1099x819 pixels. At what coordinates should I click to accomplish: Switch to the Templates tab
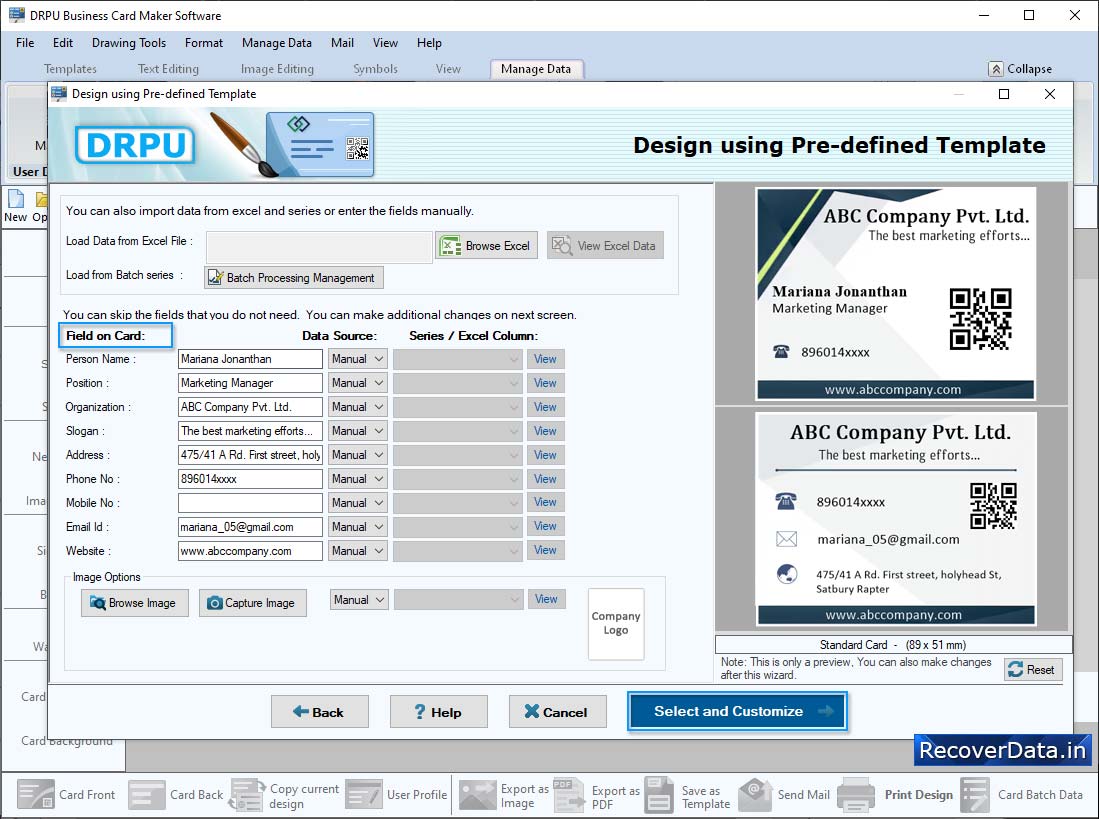tap(70, 69)
